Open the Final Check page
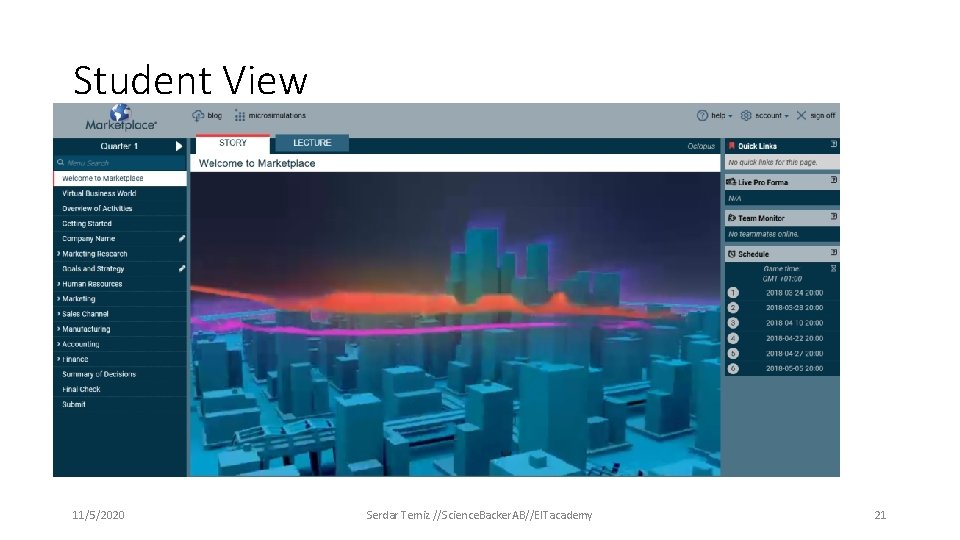The height and width of the screenshot is (540, 960). click(120, 389)
